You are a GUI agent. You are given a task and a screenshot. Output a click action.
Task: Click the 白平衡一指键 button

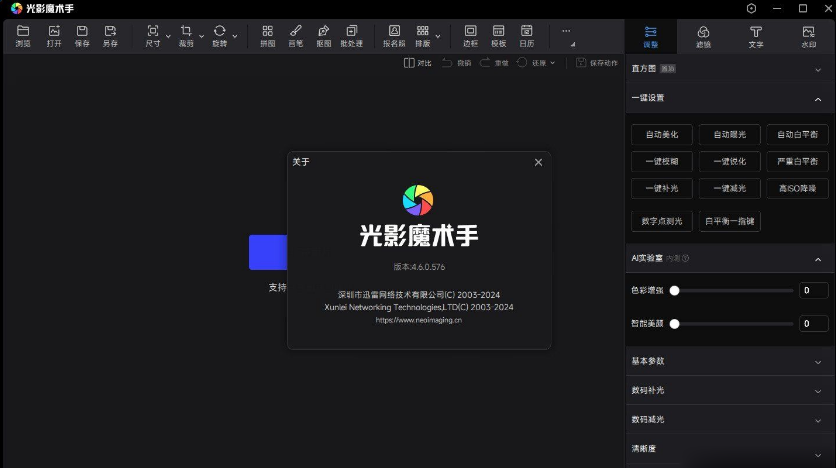[729, 221]
